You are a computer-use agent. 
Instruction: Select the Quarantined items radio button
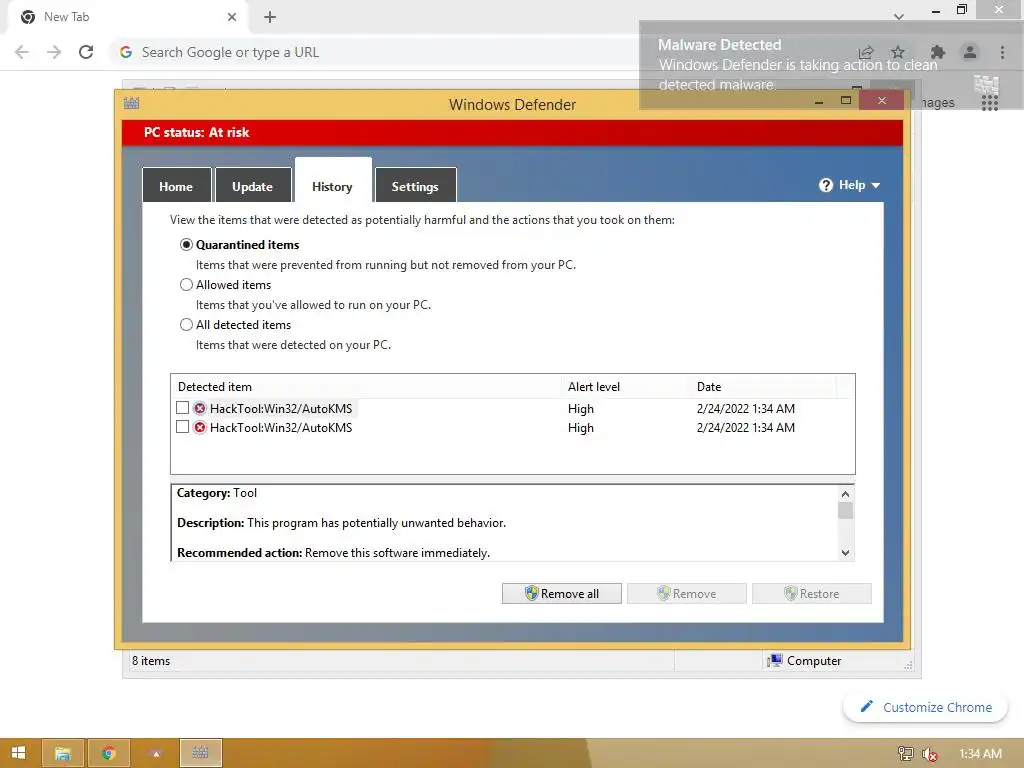coord(186,245)
